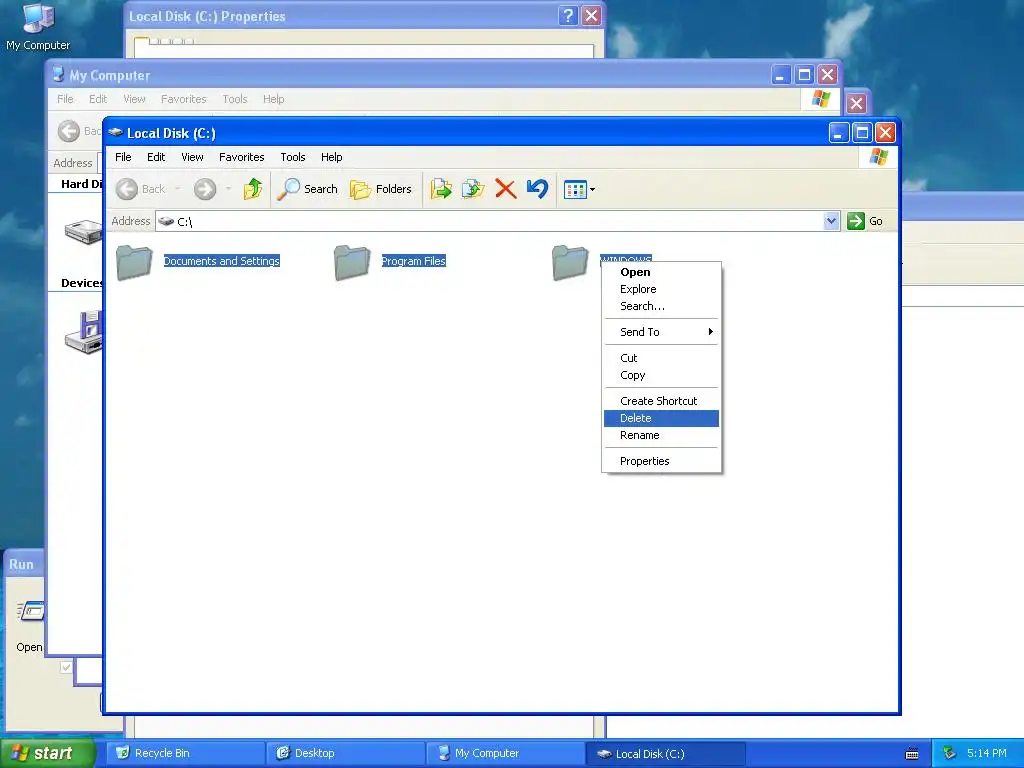Viewport: 1024px width, 768px height.
Task: Open the Views icon in toolbar
Action: [575, 190]
